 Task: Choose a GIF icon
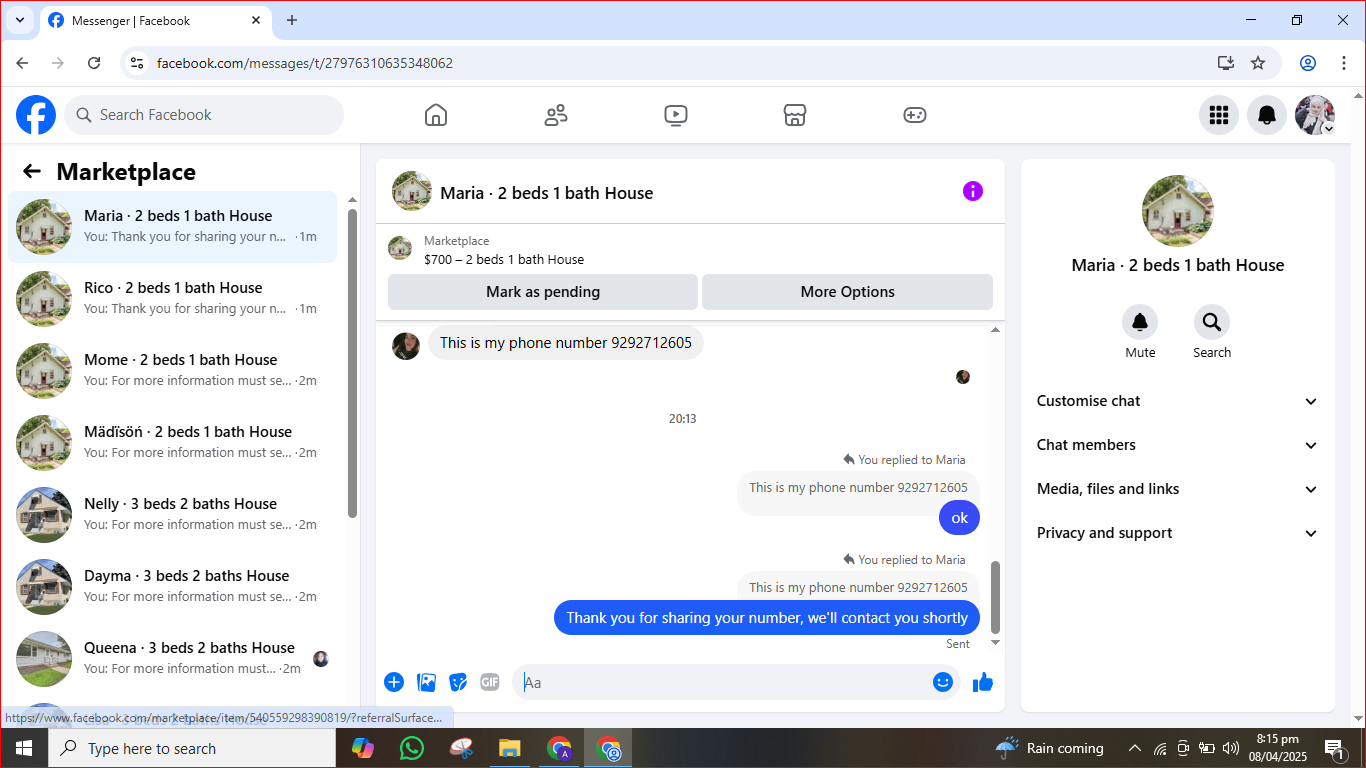pyautogui.click(x=489, y=682)
